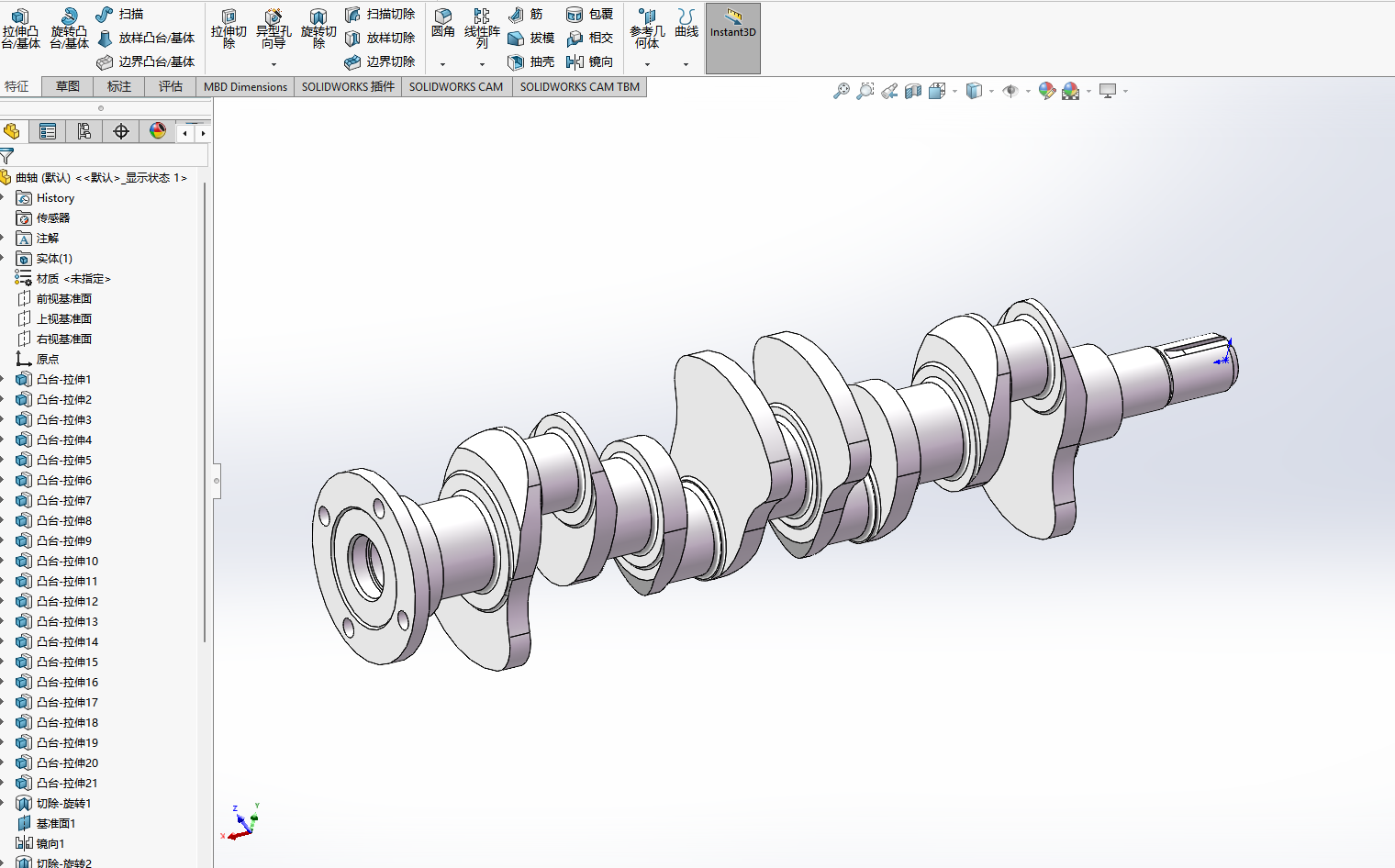
Task: Select the 旋转切除 revolved cut tool
Action: point(318,29)
